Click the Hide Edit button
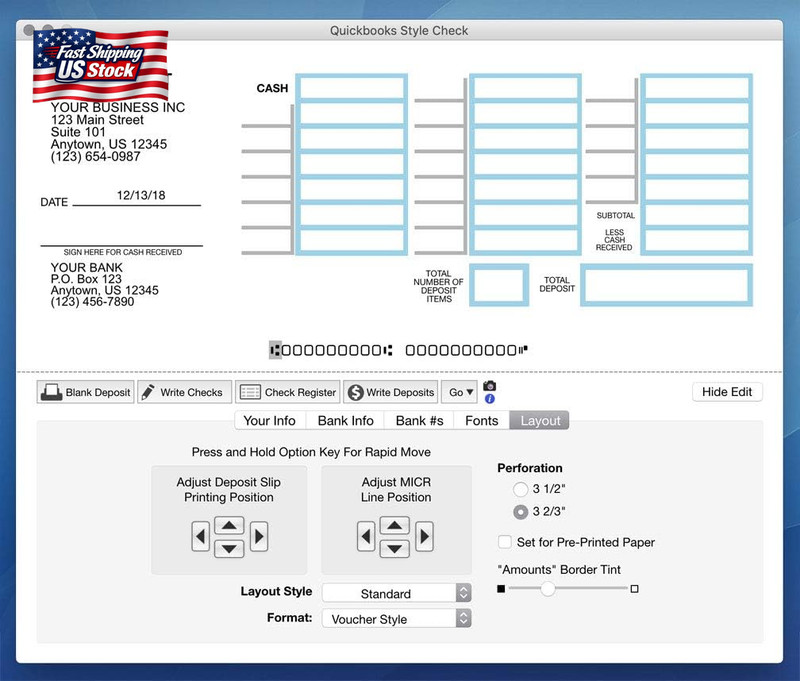Viewport: 800px width, 681px height. 727,392
